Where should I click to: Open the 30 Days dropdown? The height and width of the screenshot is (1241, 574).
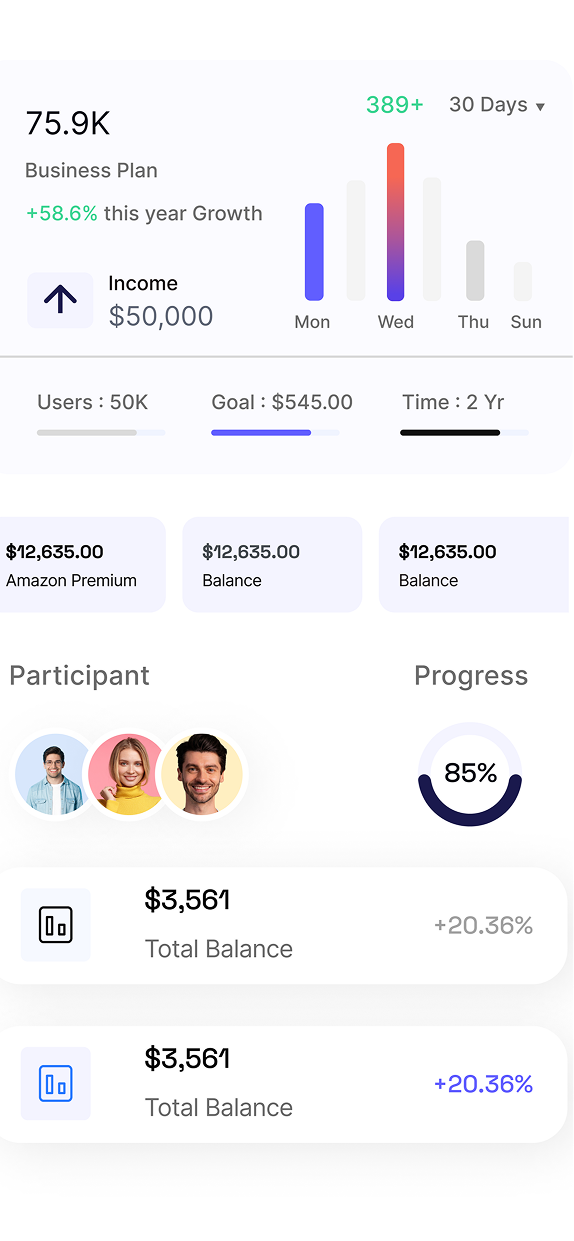497,105
